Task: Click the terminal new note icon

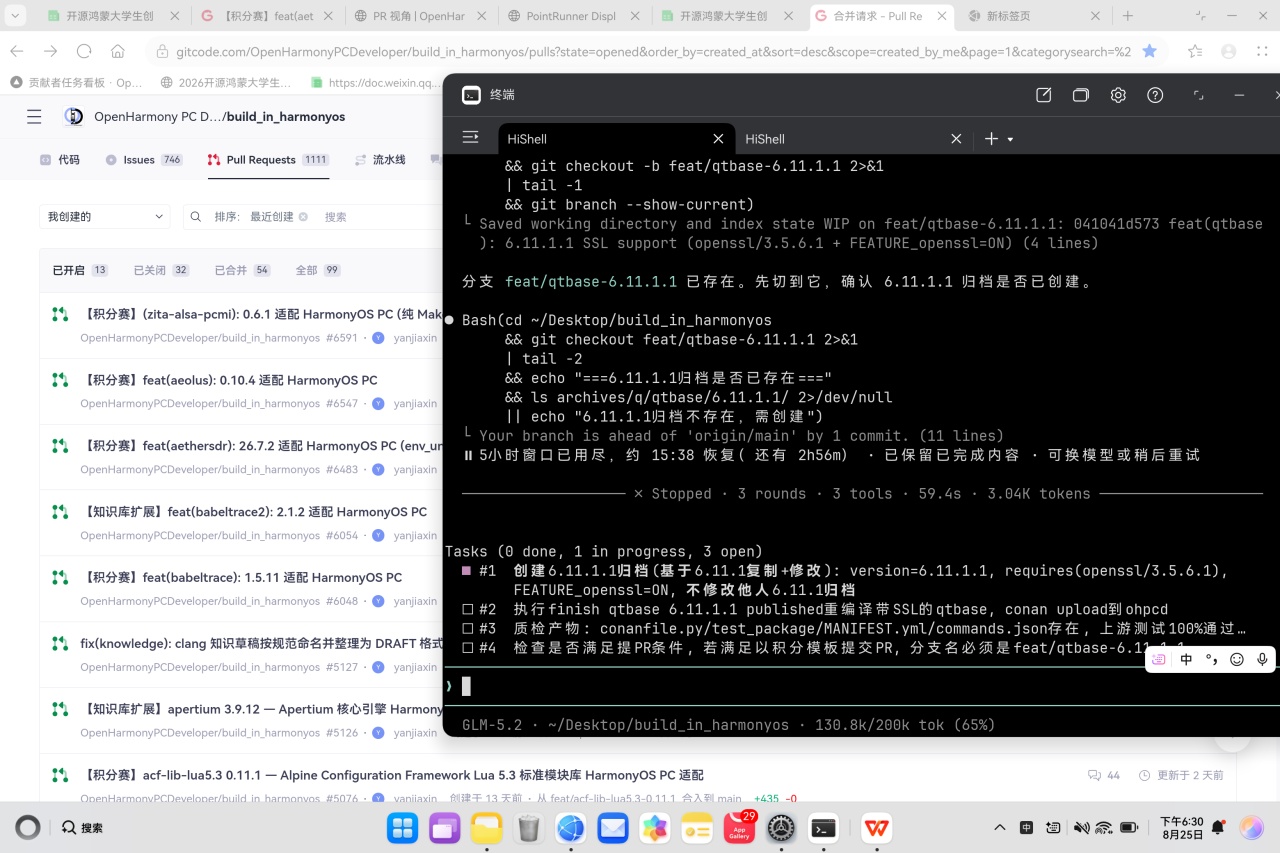Action: pos(1043,95)
